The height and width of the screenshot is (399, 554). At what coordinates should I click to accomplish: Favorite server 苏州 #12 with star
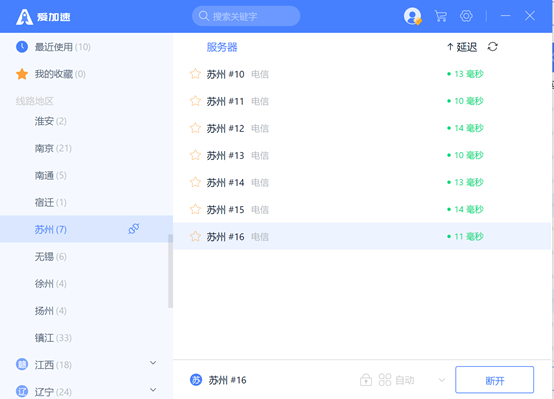point(195,128)
